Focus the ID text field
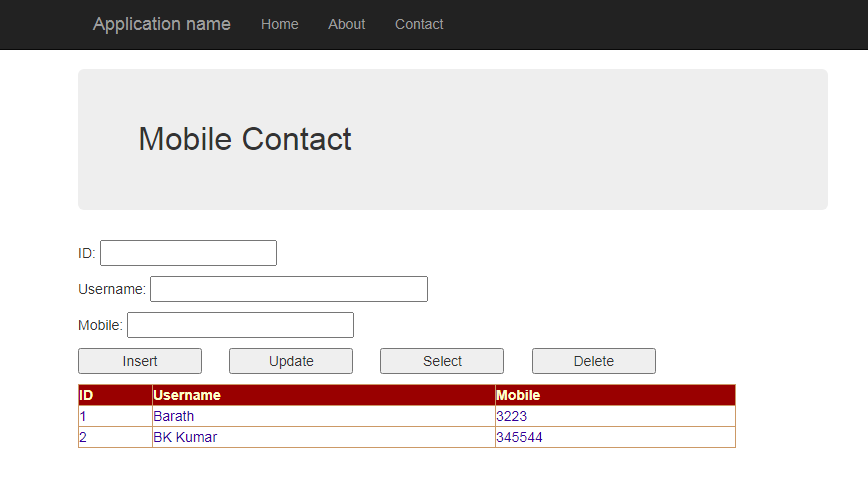The image size is (868, 501). click(x=188, y=253)
